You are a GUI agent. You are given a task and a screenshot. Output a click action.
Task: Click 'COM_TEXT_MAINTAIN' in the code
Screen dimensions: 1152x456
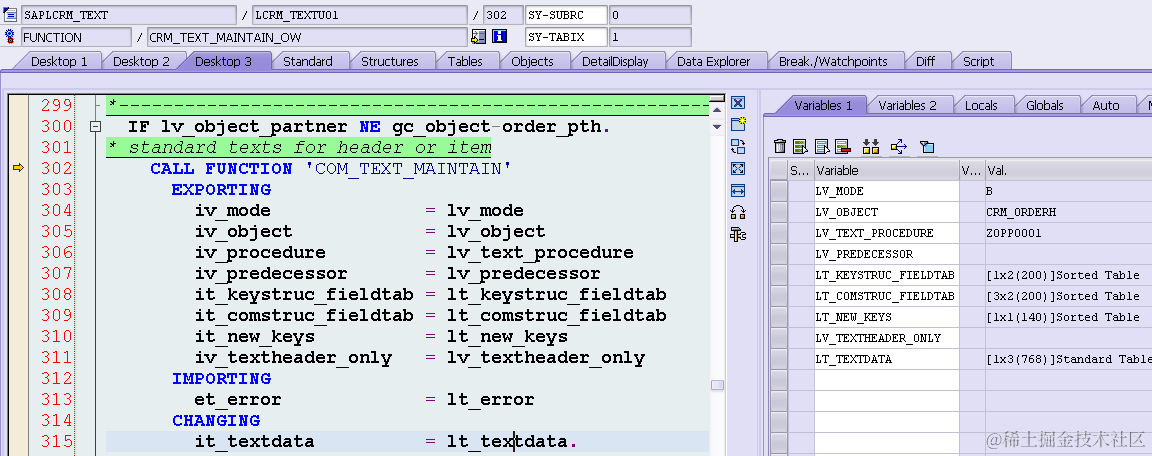tap(408, 169)
